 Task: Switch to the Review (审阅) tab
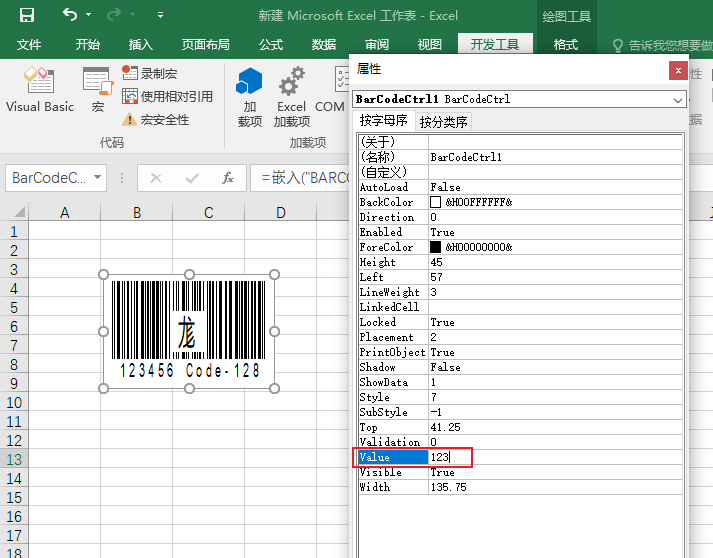pos(377,45)
